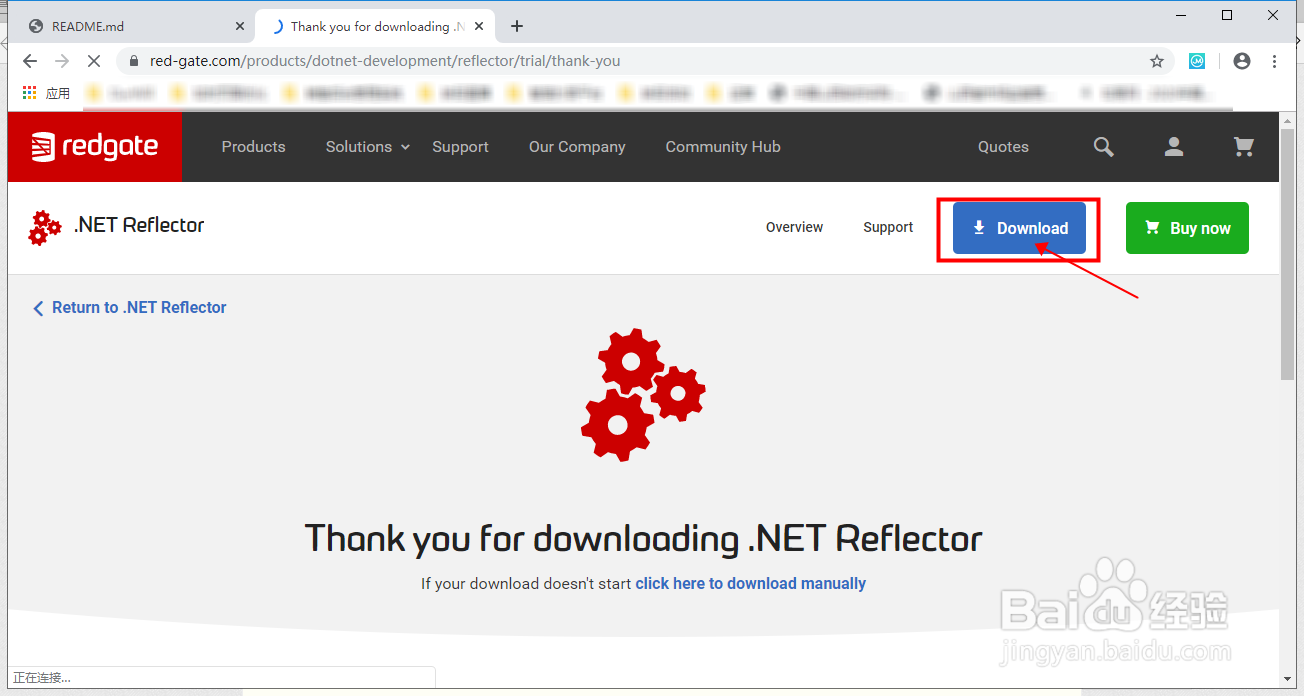Viewport: 1304px width, 696px height.
Task: Click the blue extension icon in toolbar
Action: coord(1197,61)
